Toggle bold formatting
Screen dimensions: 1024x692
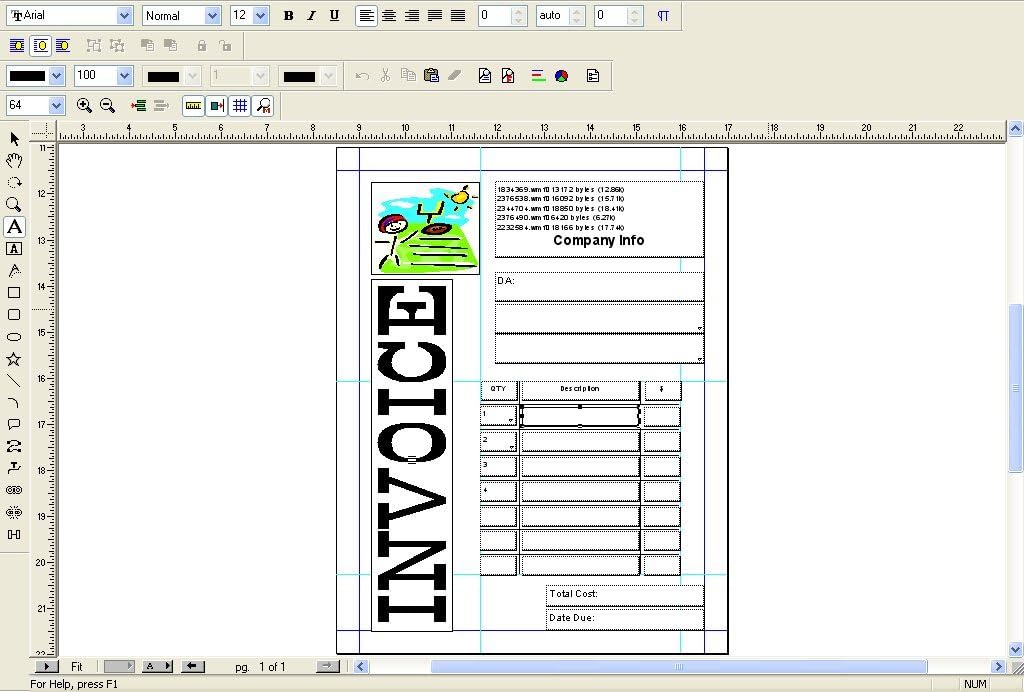pos(288,16)
